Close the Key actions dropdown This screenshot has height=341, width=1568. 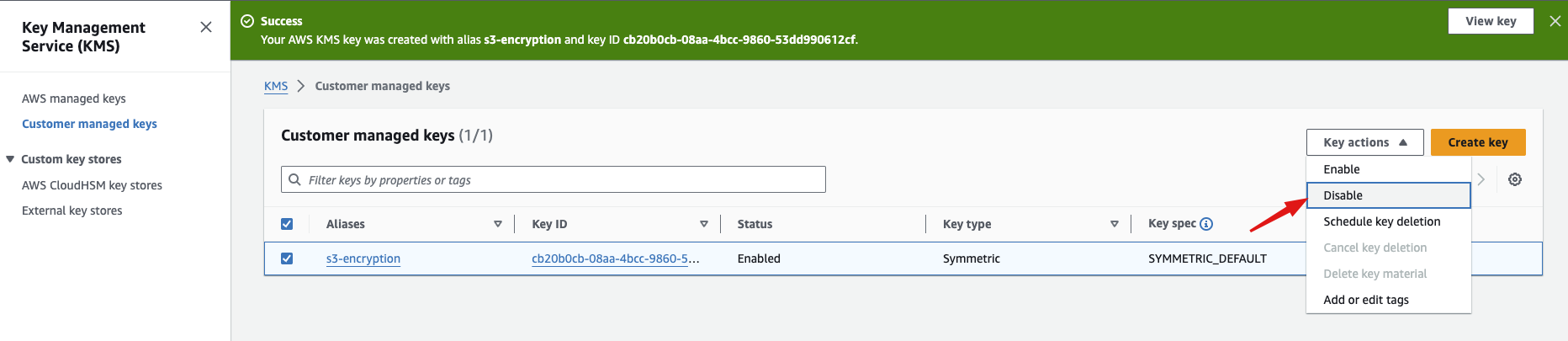pyautogui.click(x=1364, y=142)
